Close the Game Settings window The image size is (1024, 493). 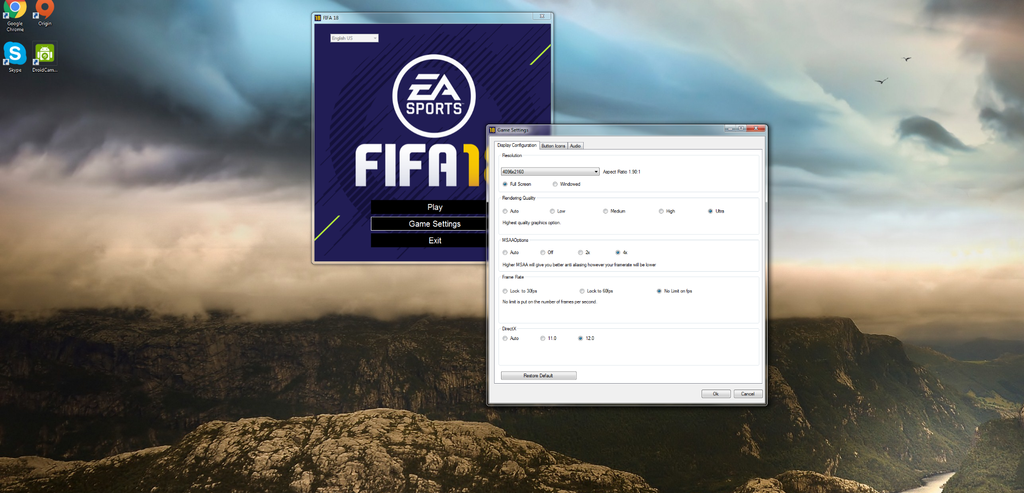click(756, 129)
